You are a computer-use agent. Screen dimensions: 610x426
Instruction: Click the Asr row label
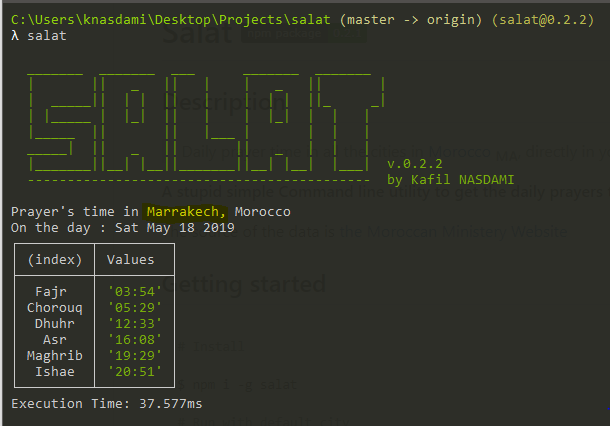[x=55, y=340]
